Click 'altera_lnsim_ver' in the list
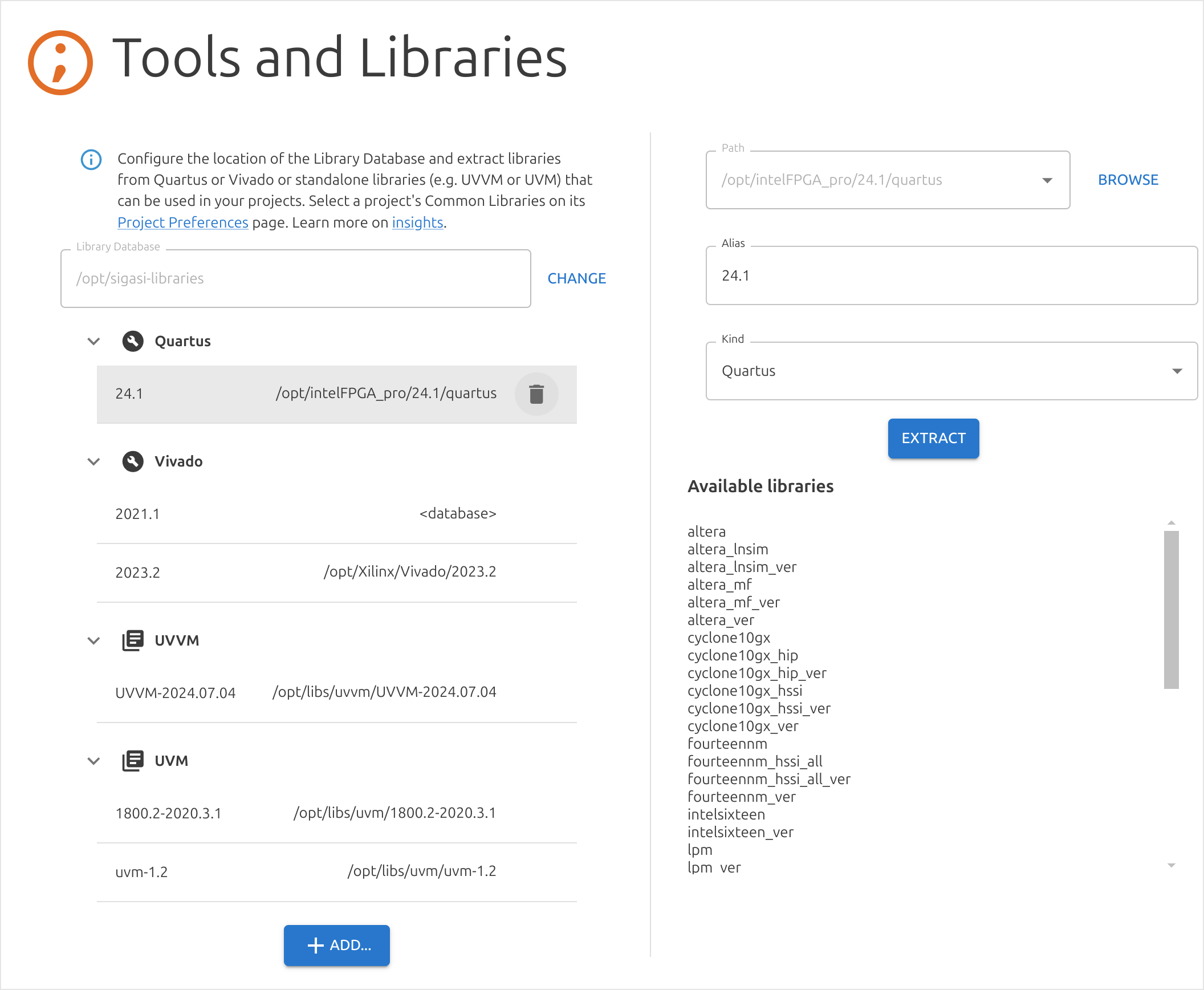 pos(742,567)
